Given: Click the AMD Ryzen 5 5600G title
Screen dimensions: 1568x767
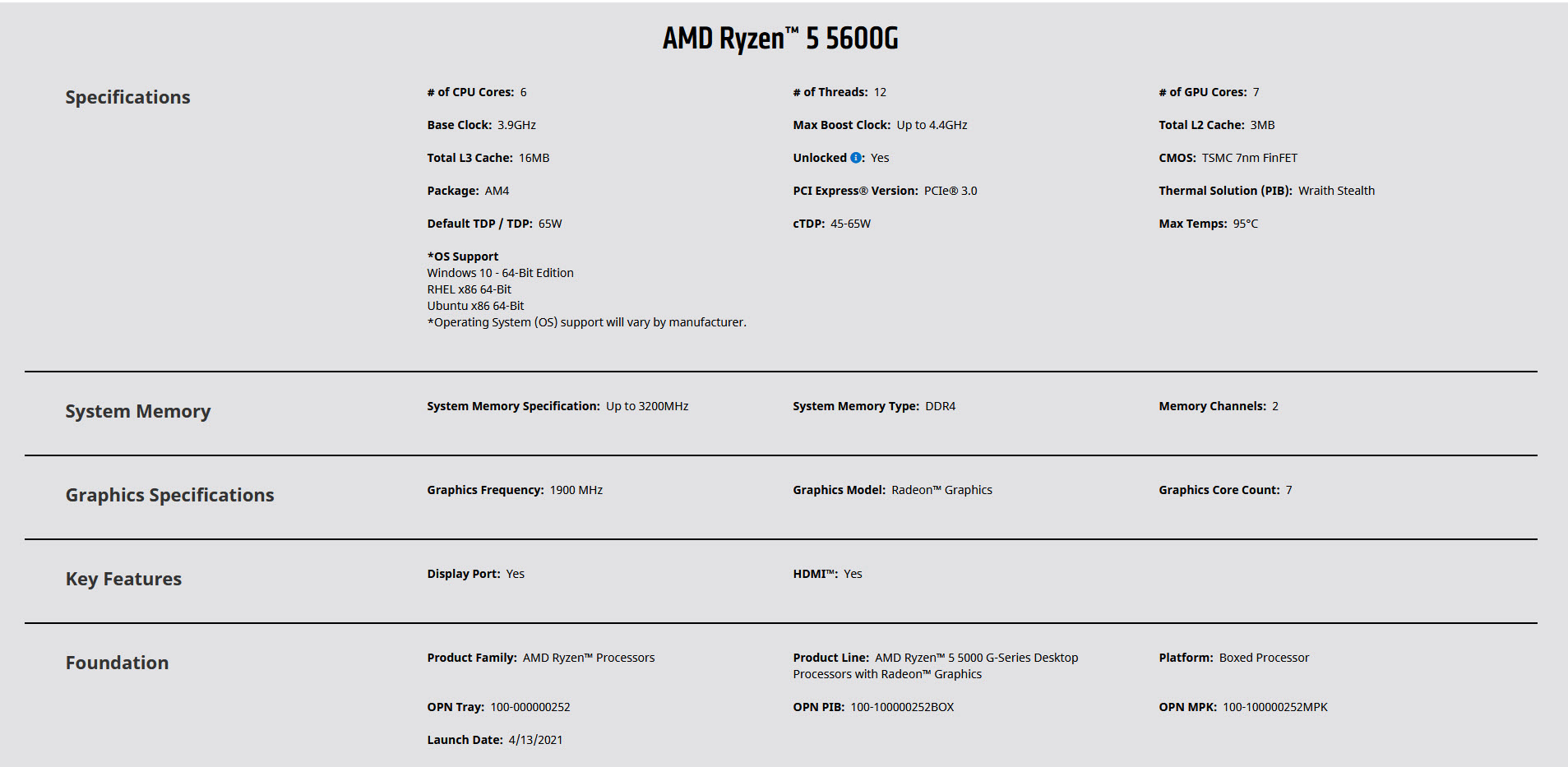Looking at the screenshot, I should 780,39.
